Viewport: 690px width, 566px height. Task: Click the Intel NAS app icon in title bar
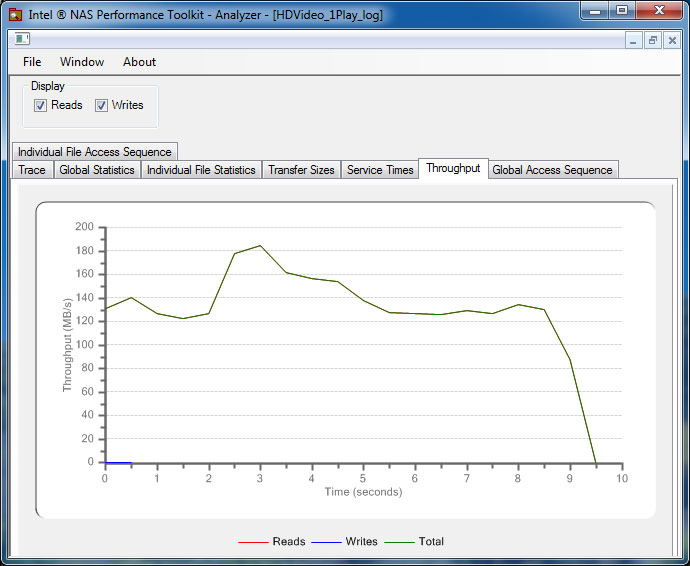click(x=15, y=15)
